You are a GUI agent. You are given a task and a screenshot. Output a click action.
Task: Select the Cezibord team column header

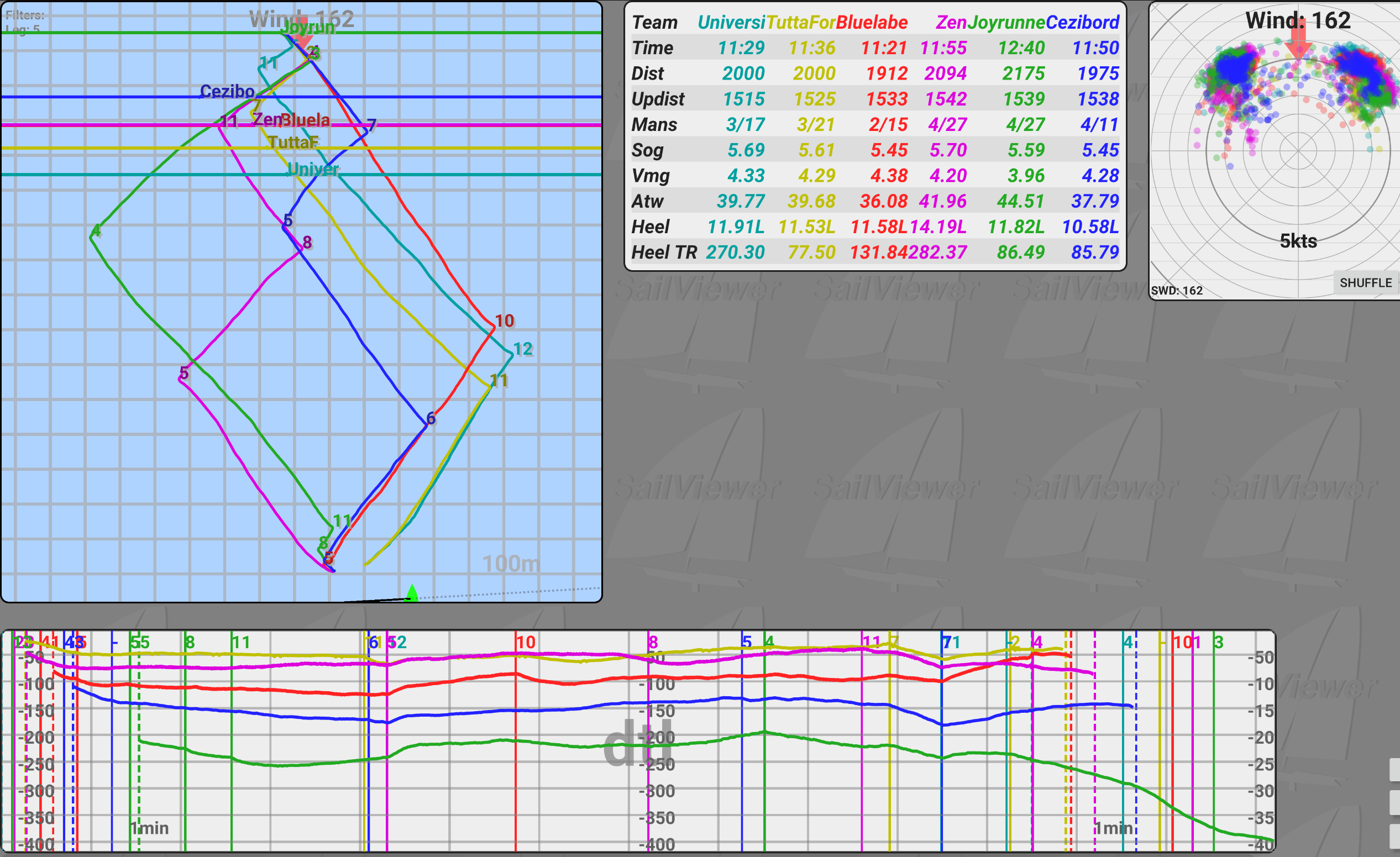(x=1082, y=22)
